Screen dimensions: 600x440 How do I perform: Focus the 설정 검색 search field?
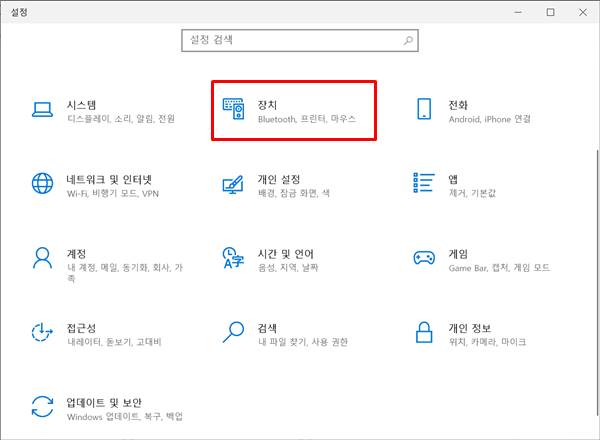[300, 40]
